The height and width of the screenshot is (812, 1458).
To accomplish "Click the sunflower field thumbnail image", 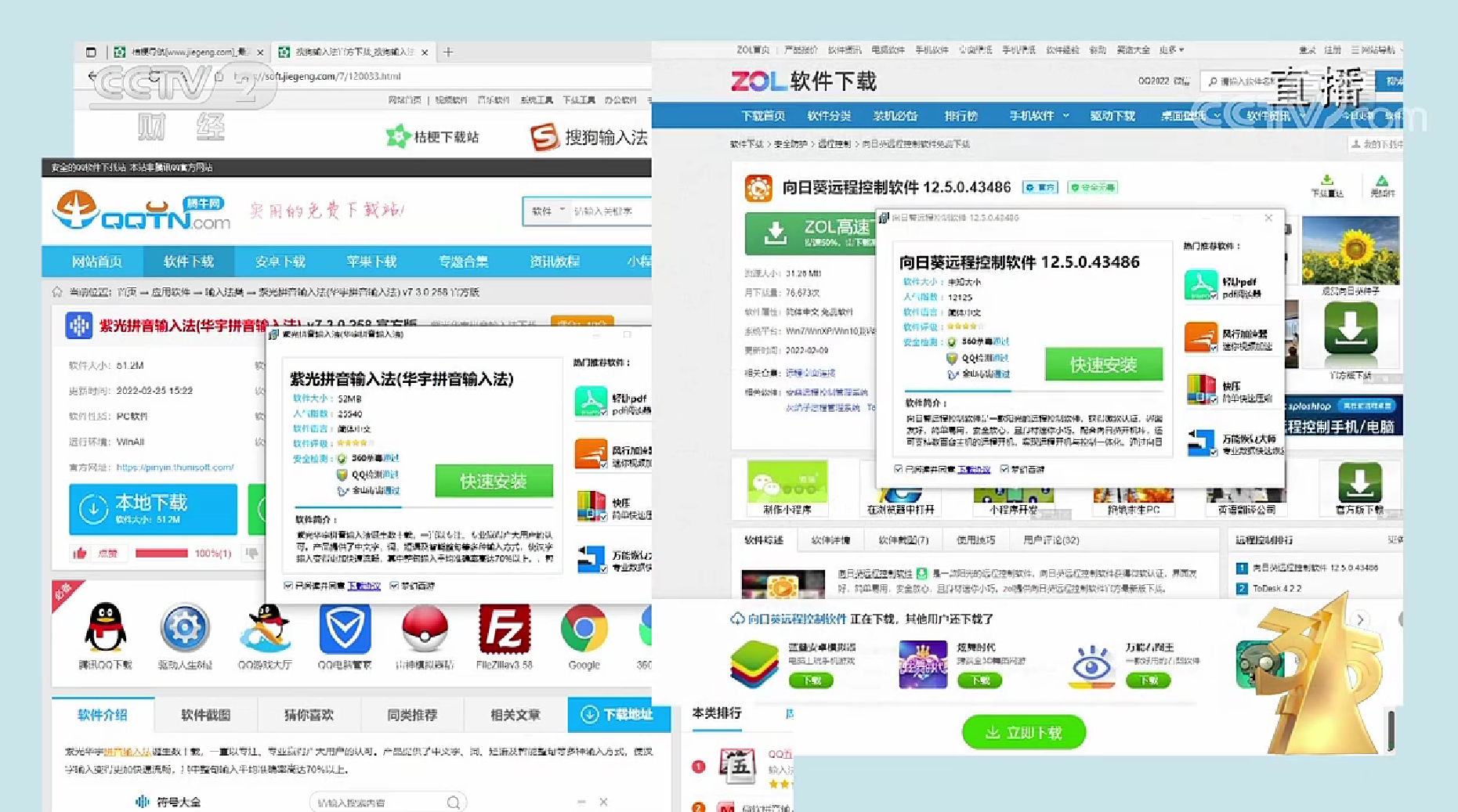I will [x=1350, y=251].
